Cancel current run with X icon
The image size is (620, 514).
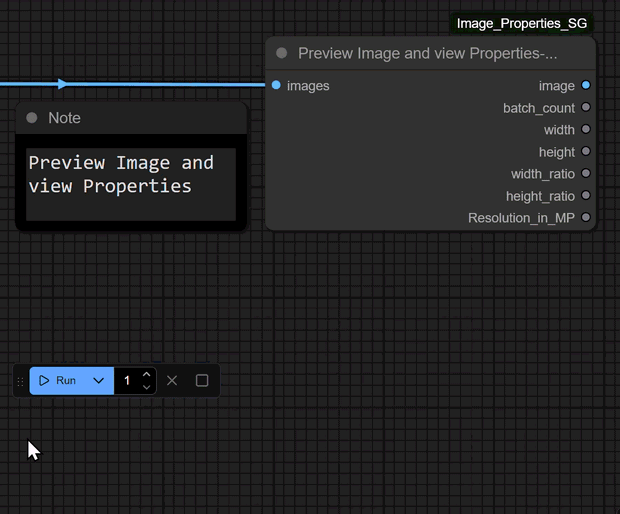pos(172,381)
